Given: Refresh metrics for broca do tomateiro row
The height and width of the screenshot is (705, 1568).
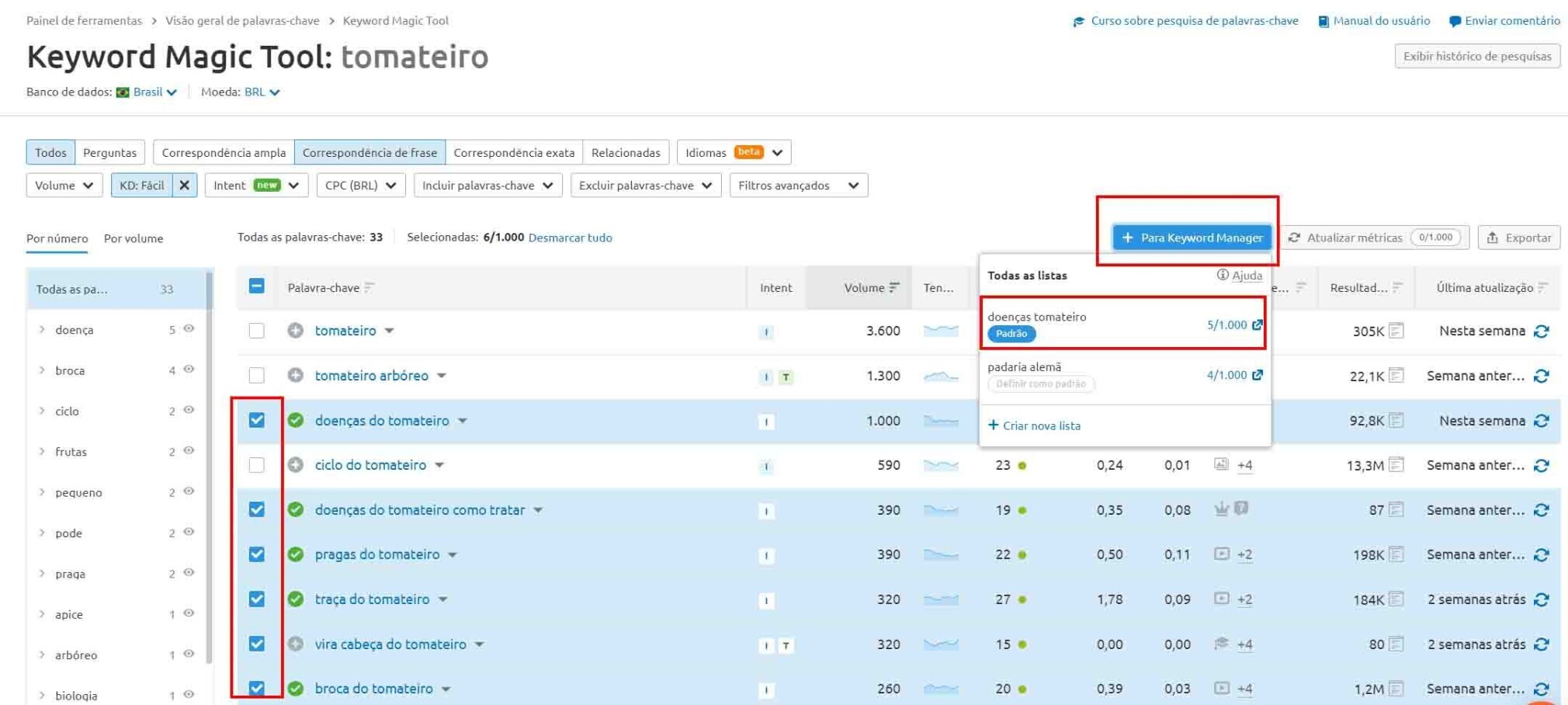Looking at the screenshot, I should [1542, 689].
